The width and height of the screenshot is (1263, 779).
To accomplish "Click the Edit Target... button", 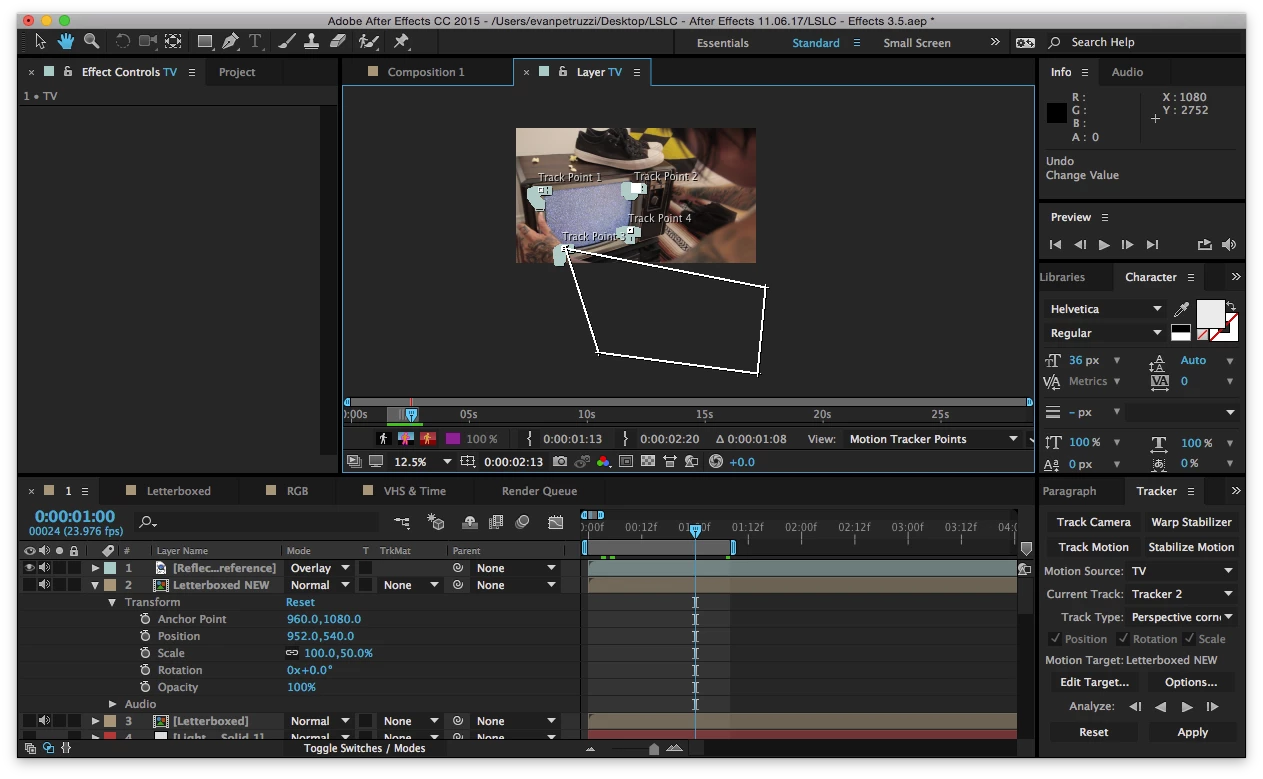I will pyautogui.click(x=1093, y=682).
